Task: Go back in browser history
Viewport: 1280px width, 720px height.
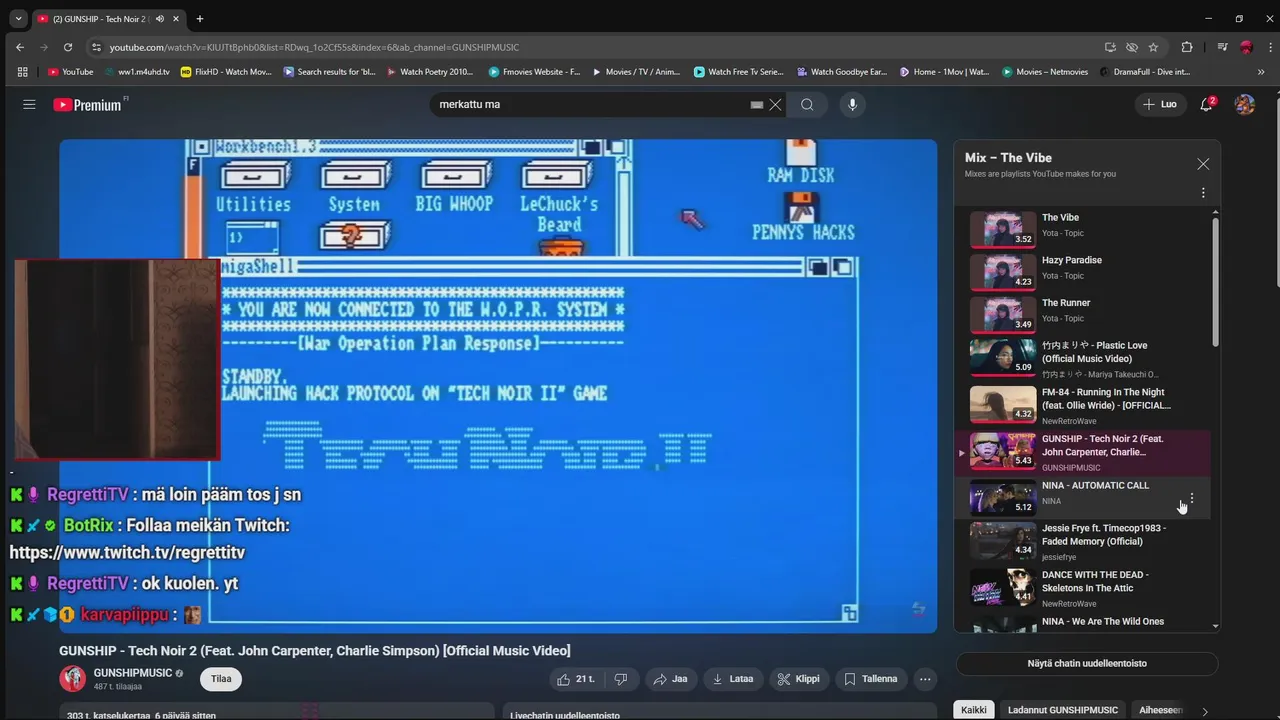Action: (x=20, y=47)
